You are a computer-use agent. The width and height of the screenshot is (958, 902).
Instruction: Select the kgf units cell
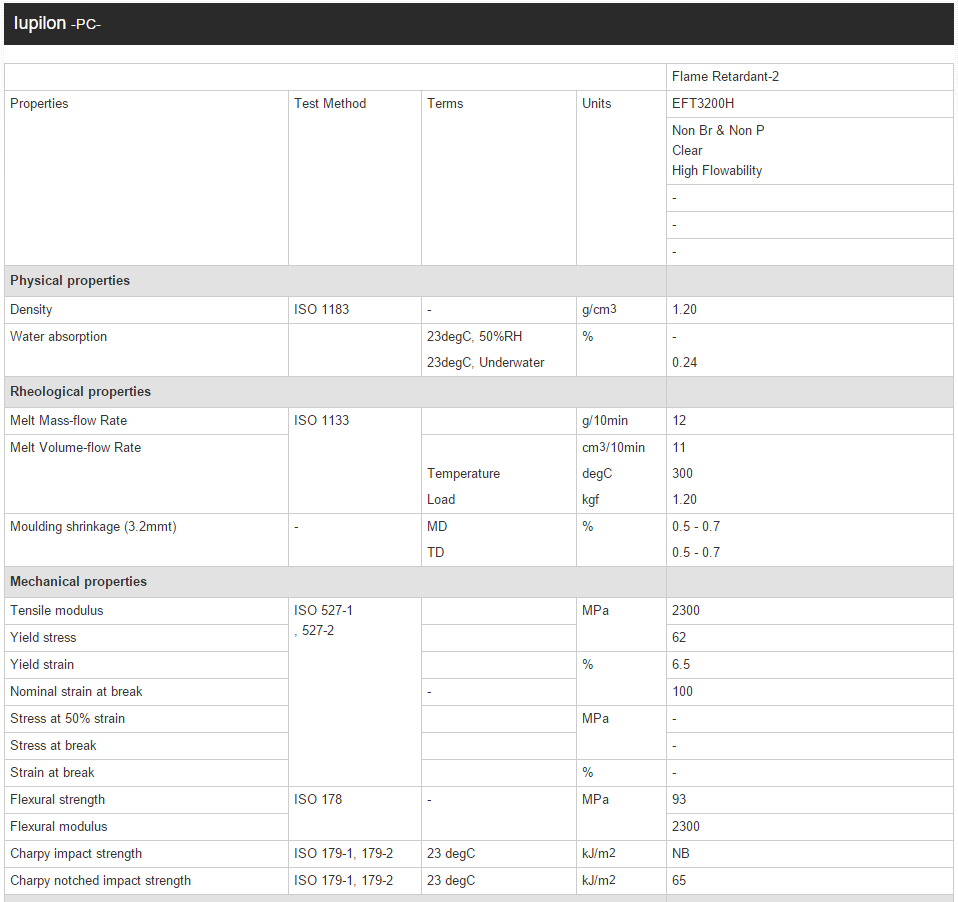pyautogui.click(x=590, y=499)
